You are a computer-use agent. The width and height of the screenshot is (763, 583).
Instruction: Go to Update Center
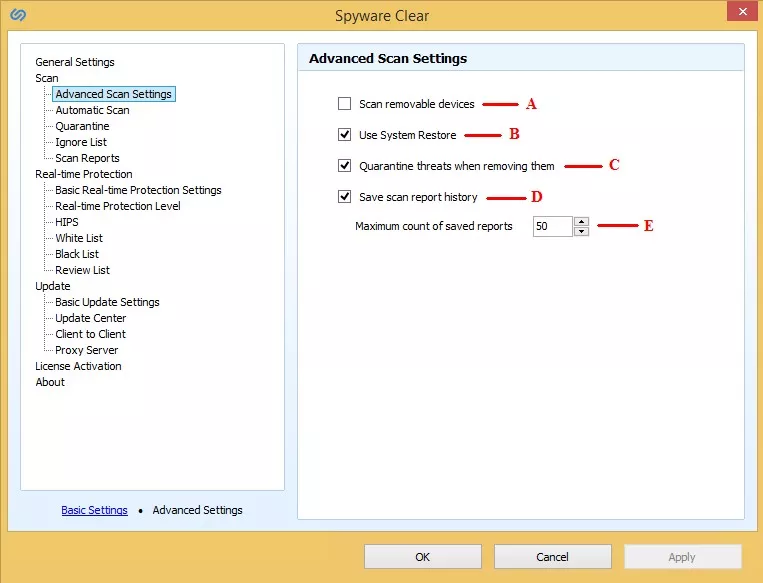[x=91, y=319]
